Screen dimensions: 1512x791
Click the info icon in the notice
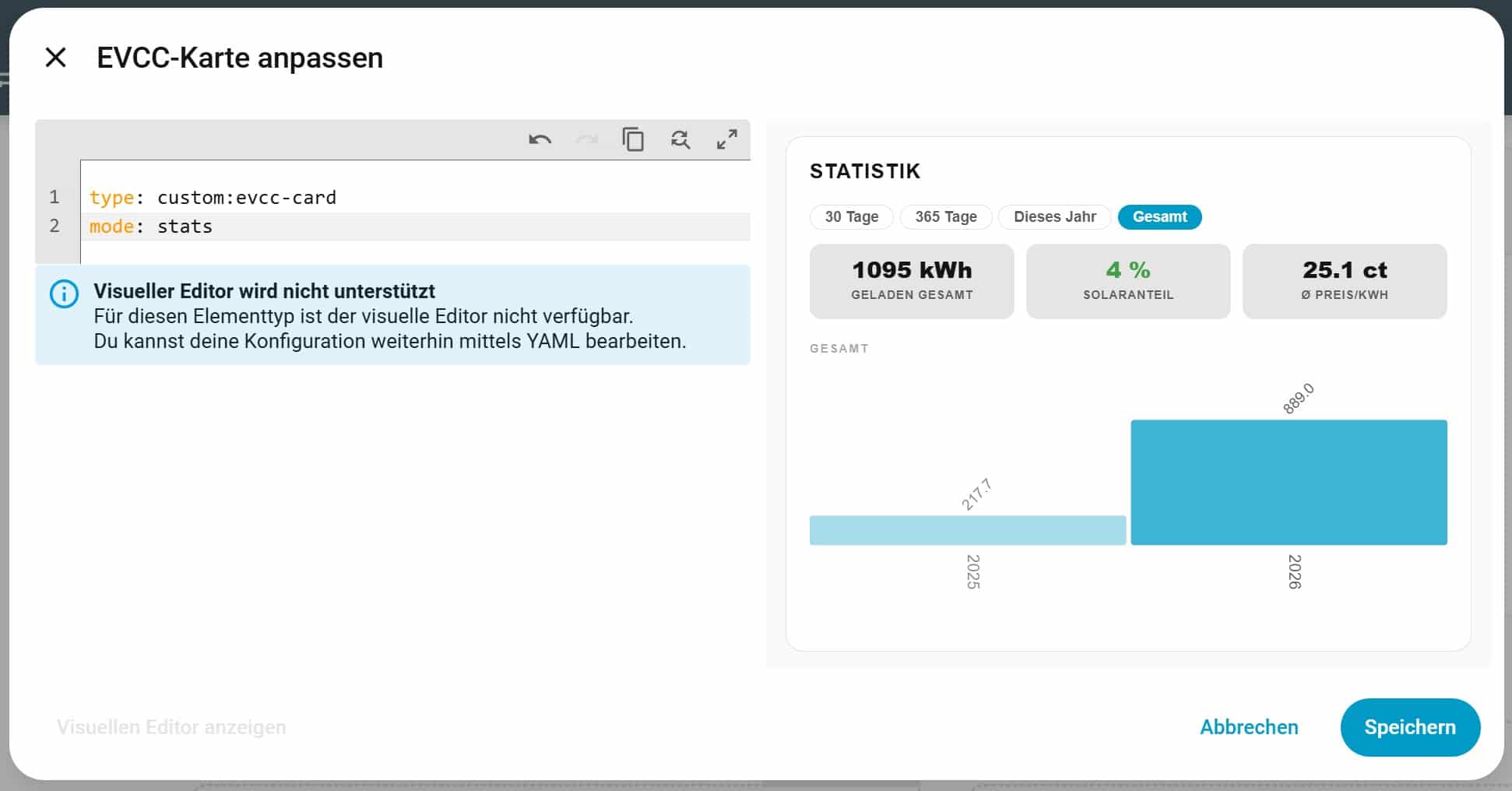[64, 294]
